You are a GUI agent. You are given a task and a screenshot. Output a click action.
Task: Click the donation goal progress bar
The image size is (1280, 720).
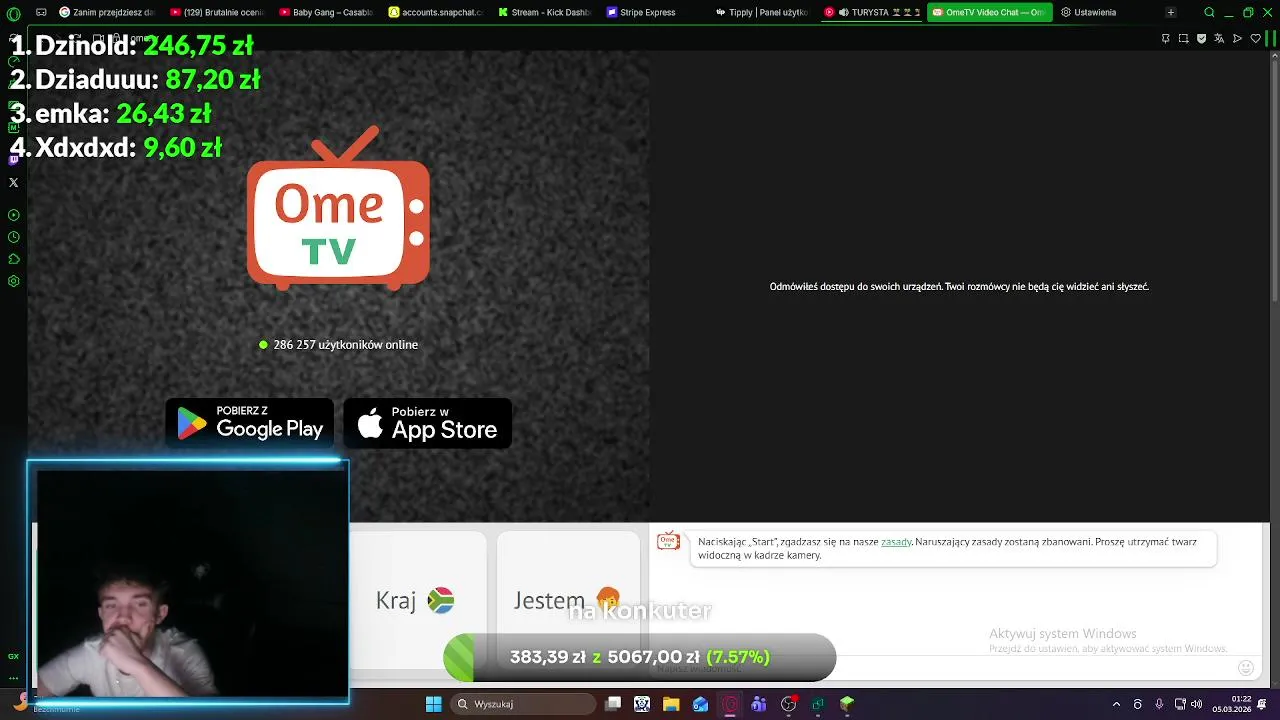tap(640, 657)
